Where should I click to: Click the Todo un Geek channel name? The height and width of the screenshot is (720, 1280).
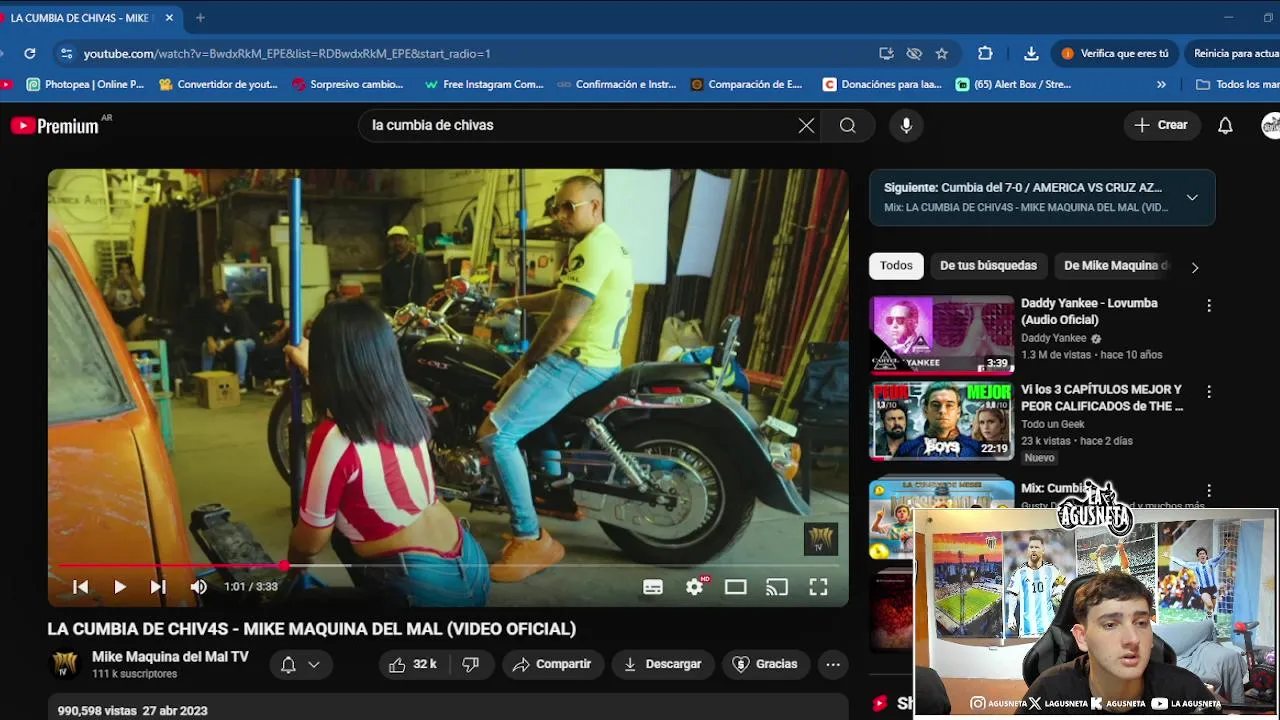coord(1052,424)
